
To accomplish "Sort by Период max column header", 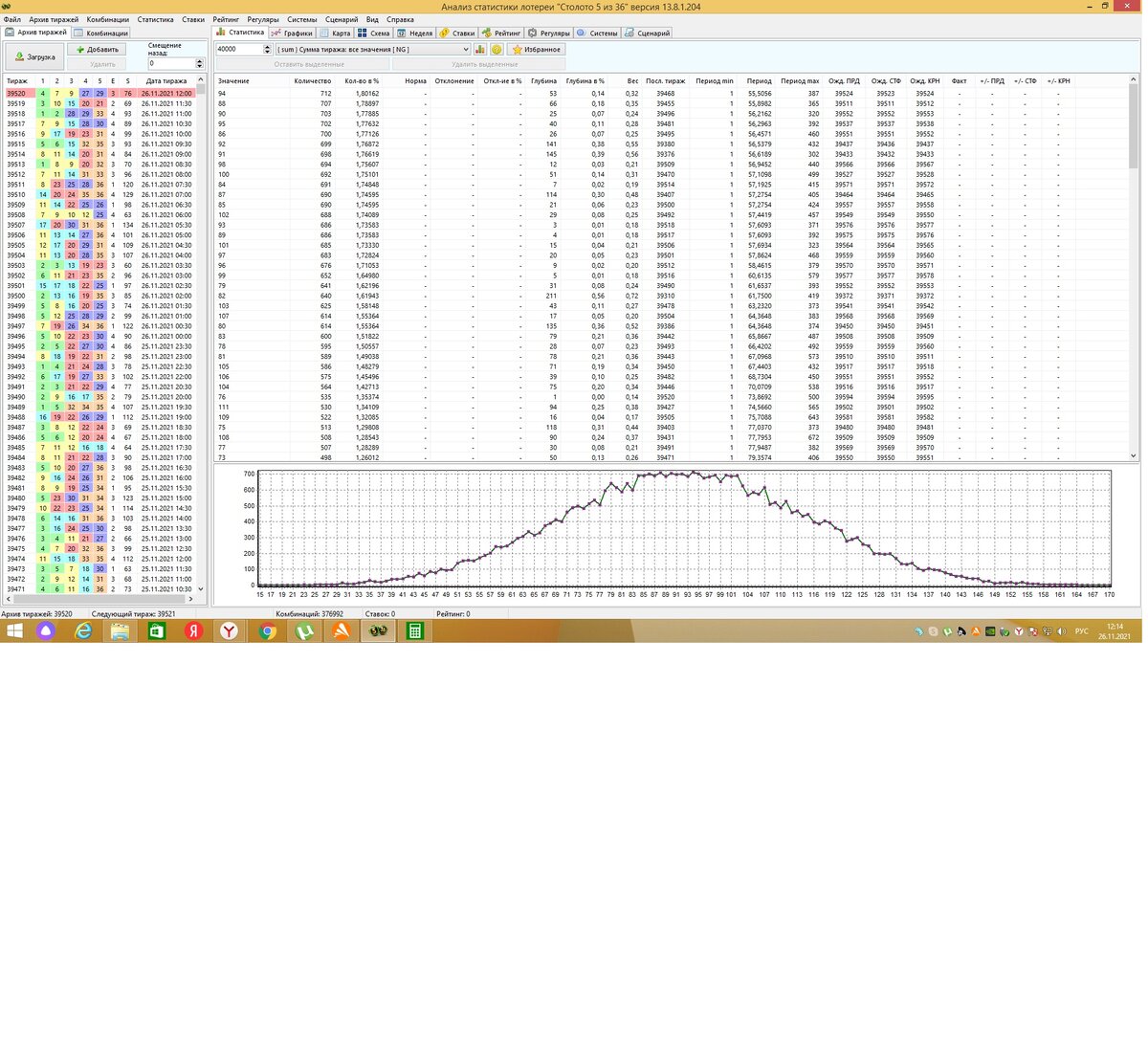I will [800, 81].
